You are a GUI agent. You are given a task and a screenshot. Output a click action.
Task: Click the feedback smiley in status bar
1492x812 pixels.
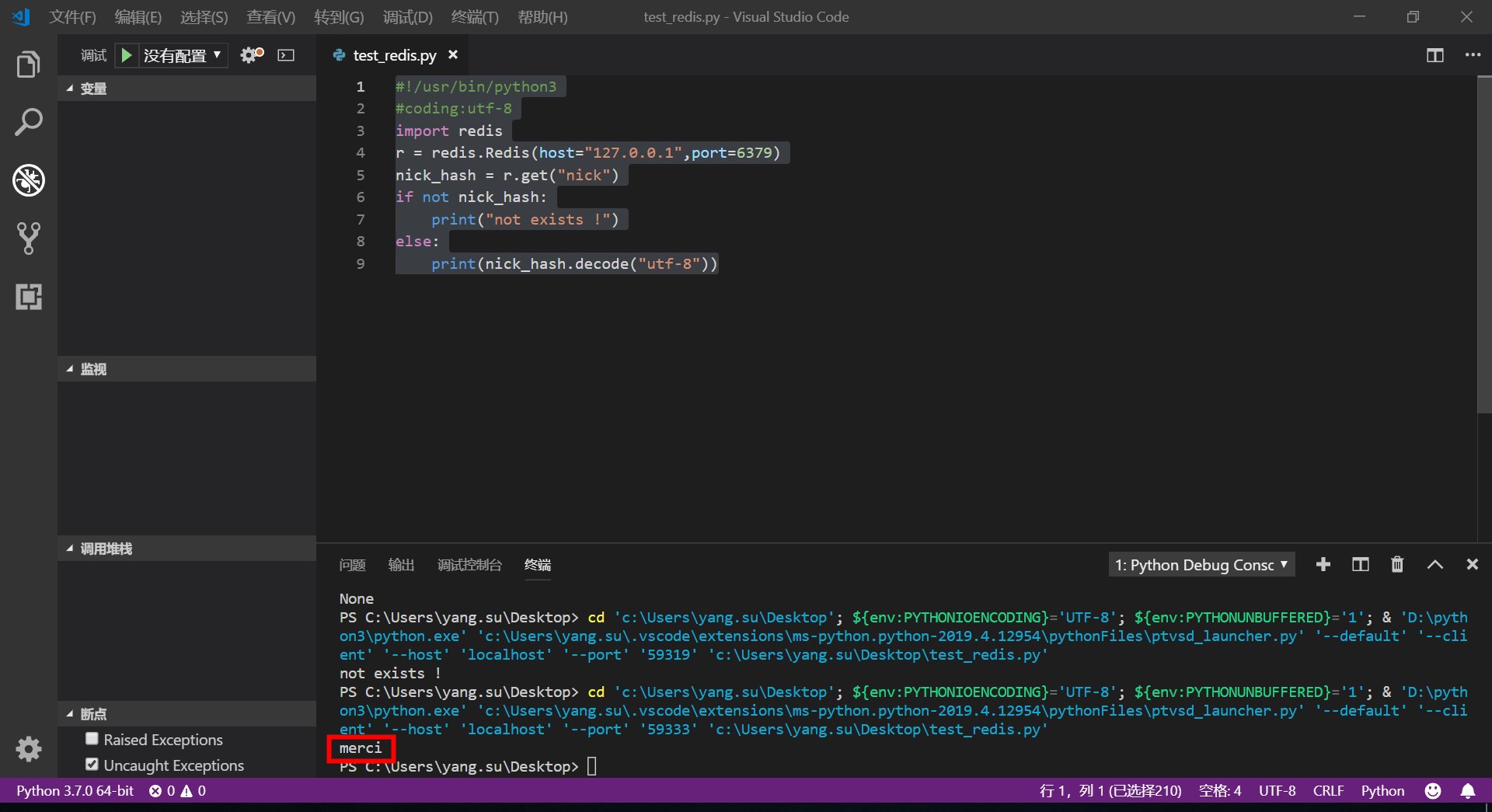[x=1432, y=791]
